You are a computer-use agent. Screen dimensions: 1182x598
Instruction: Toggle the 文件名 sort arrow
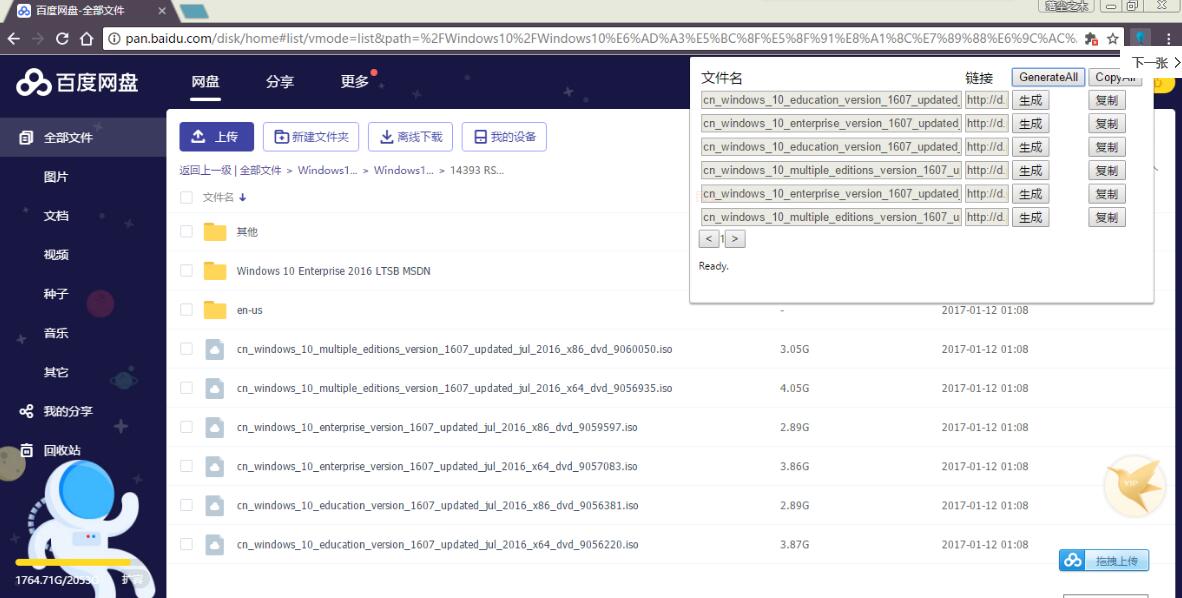pyautogui.click(x=243, y=198)
